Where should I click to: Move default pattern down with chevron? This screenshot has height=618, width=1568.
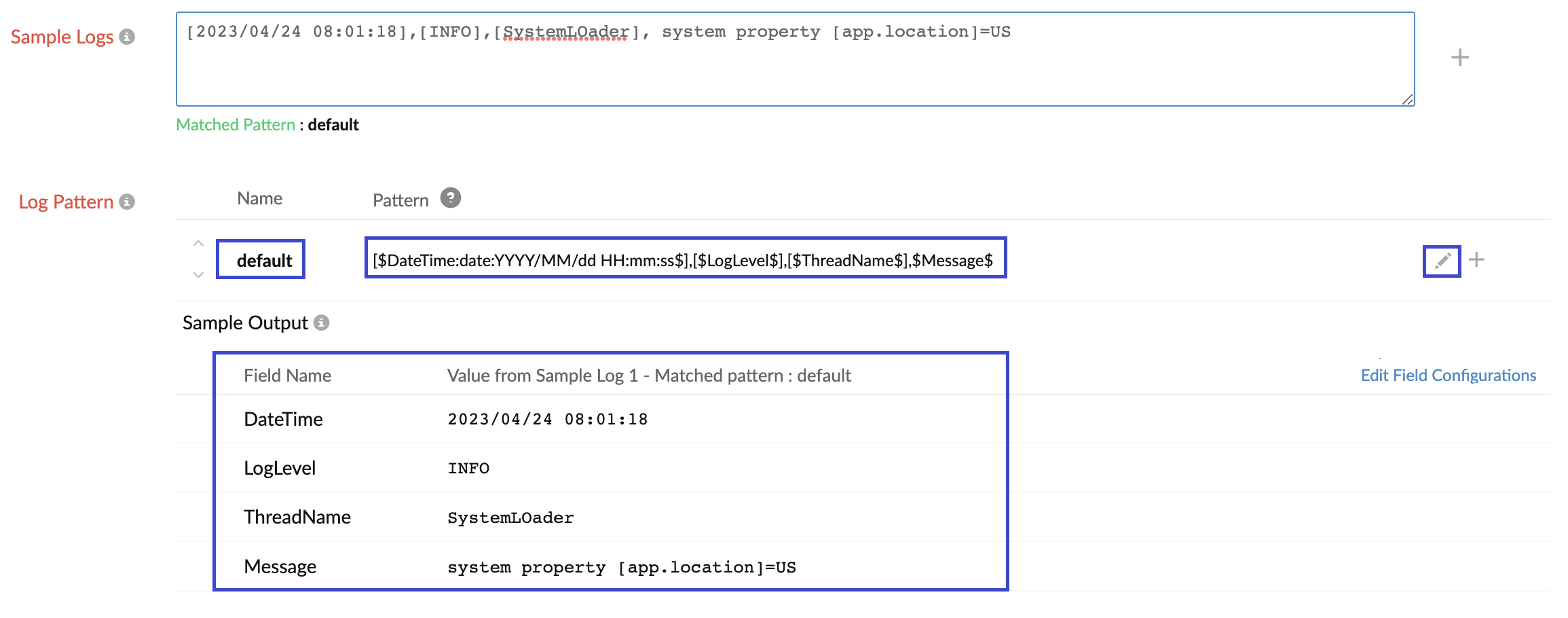(x=198, y=275)
